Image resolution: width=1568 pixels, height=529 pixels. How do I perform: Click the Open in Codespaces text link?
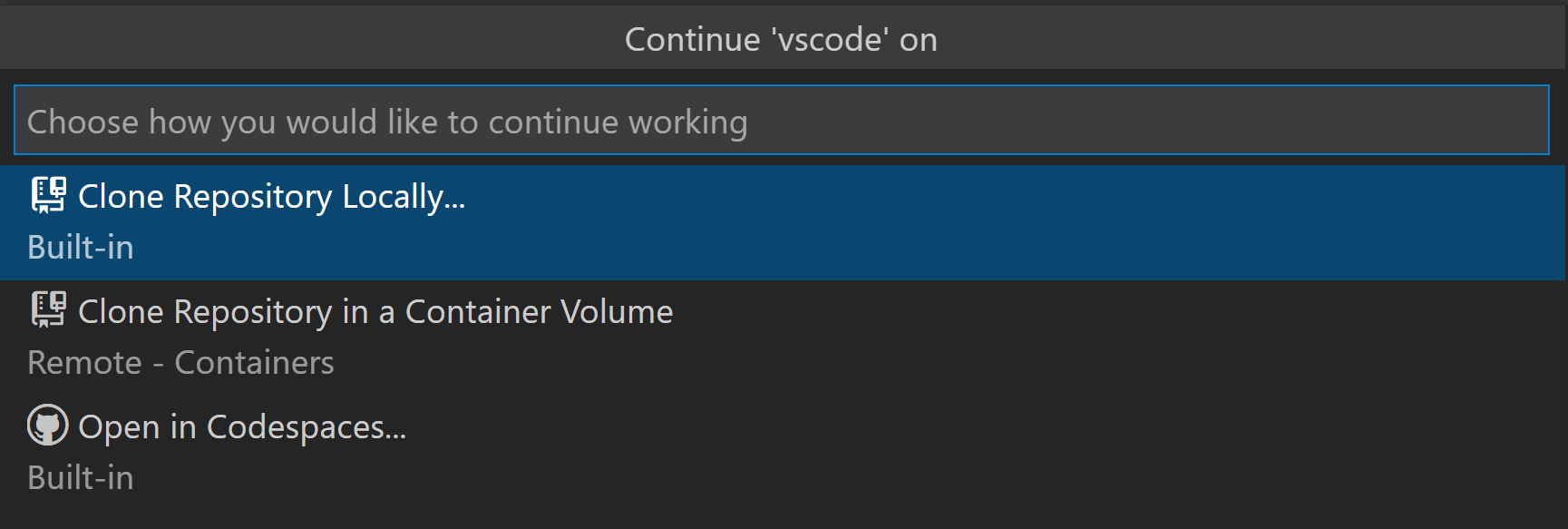click(x=241, y=426)
